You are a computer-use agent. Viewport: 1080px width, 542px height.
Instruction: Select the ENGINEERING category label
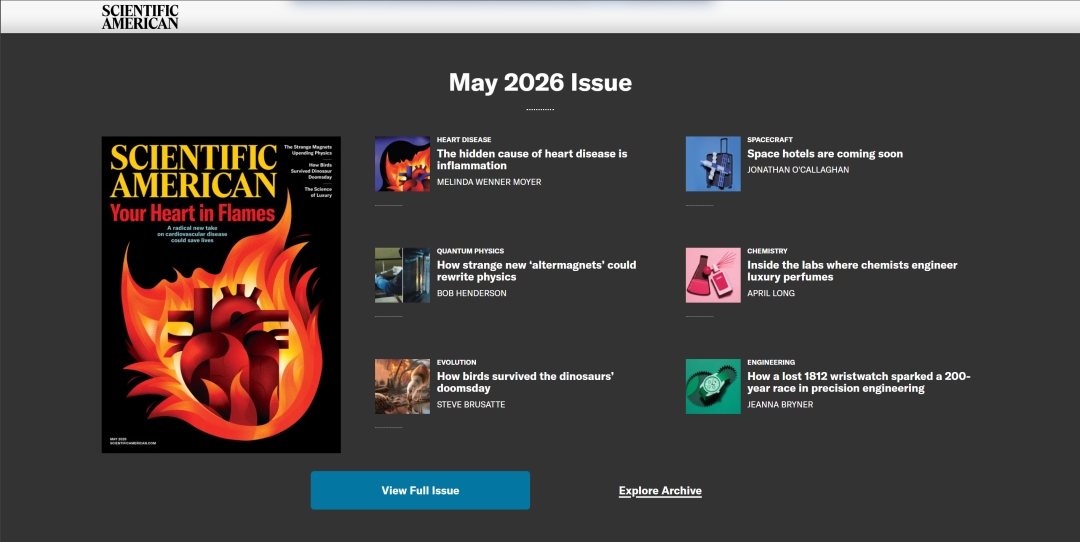[771, 362]
